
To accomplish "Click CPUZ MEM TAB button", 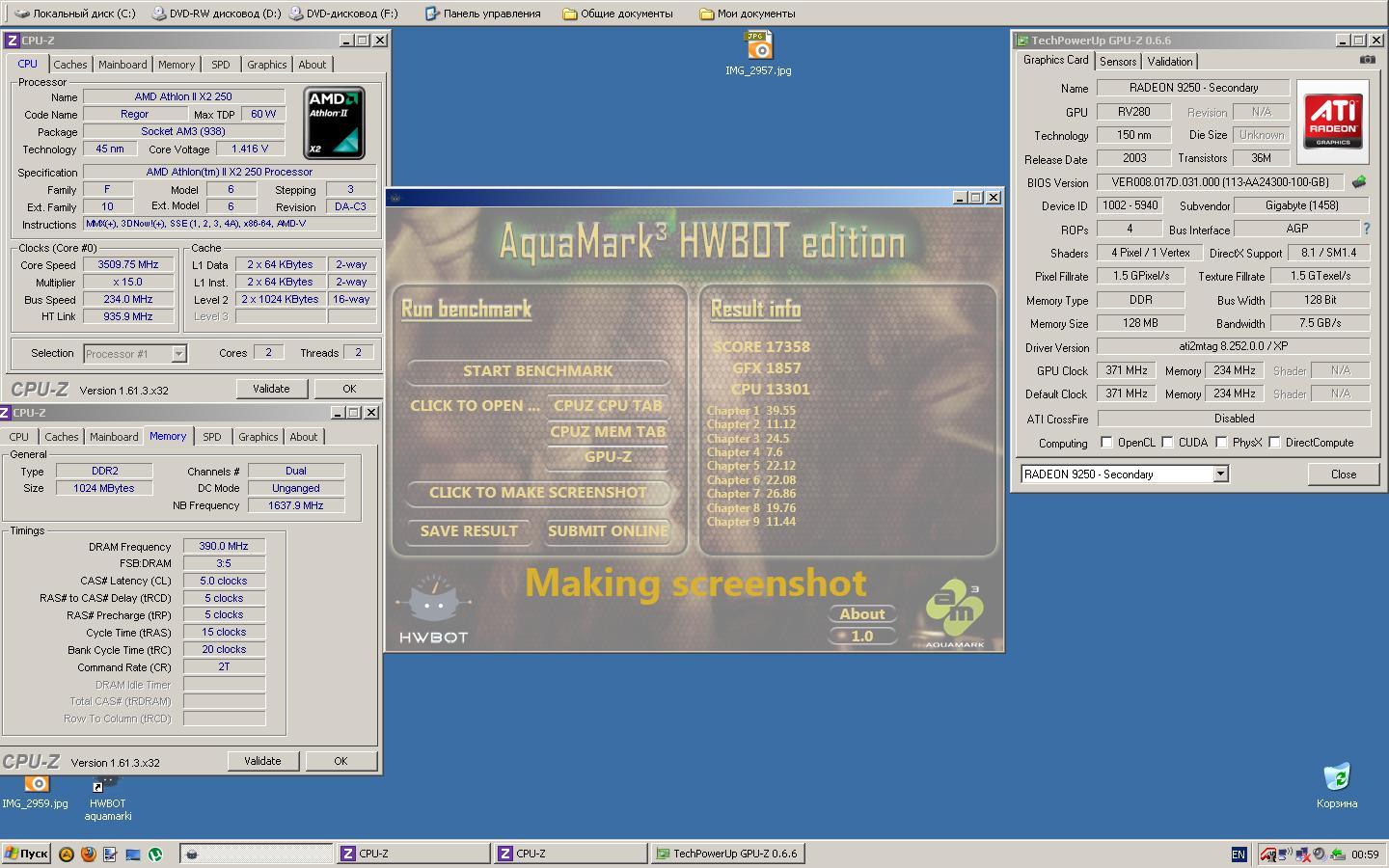I will pos(608,432).
